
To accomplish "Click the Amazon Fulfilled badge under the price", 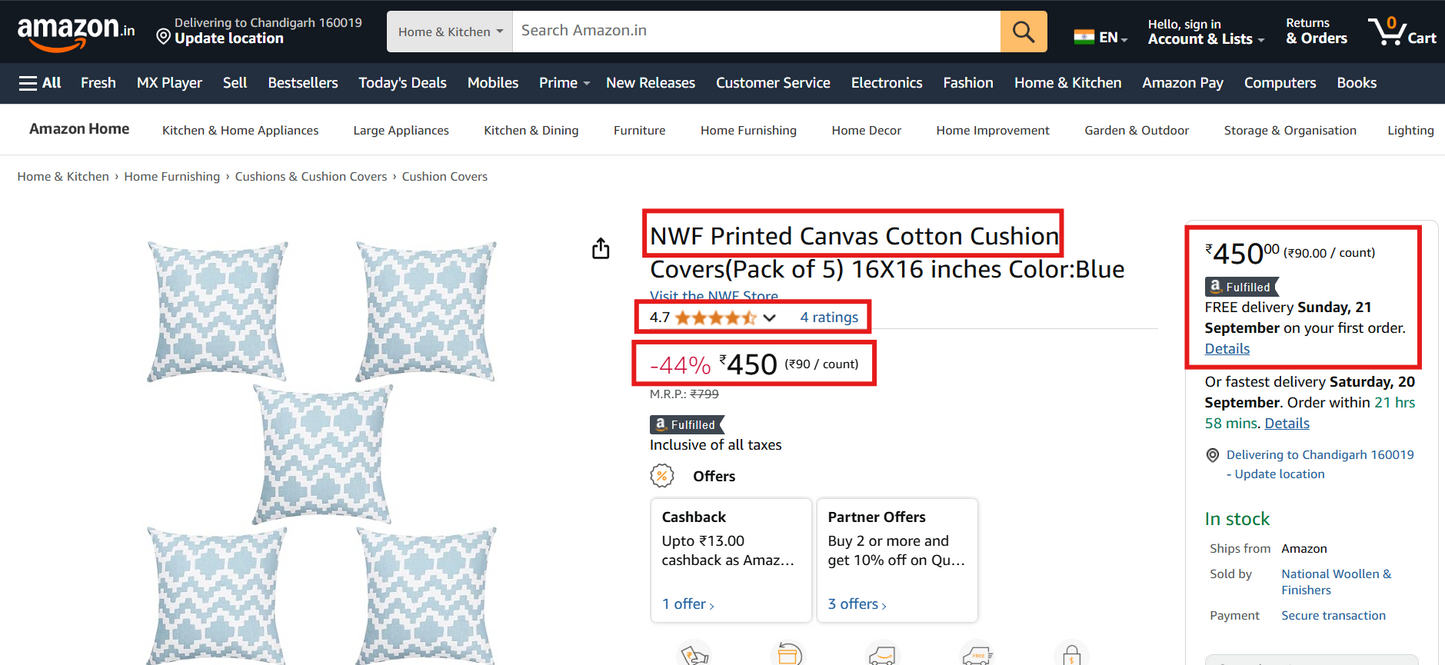I will pyautogui.click(x=686, y=424).
